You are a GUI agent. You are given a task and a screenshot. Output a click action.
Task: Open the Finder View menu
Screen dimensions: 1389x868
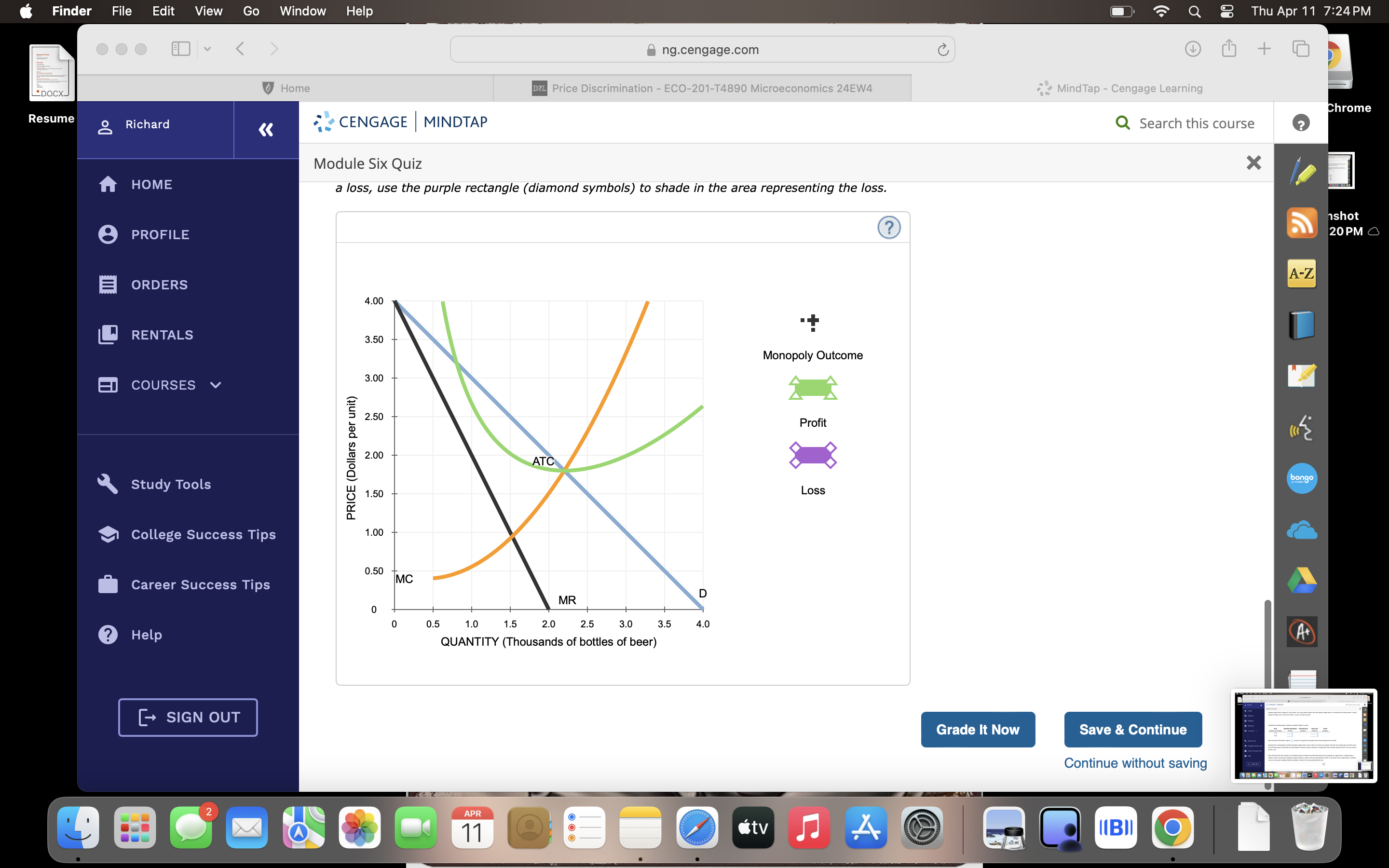(x=208, y=11)
